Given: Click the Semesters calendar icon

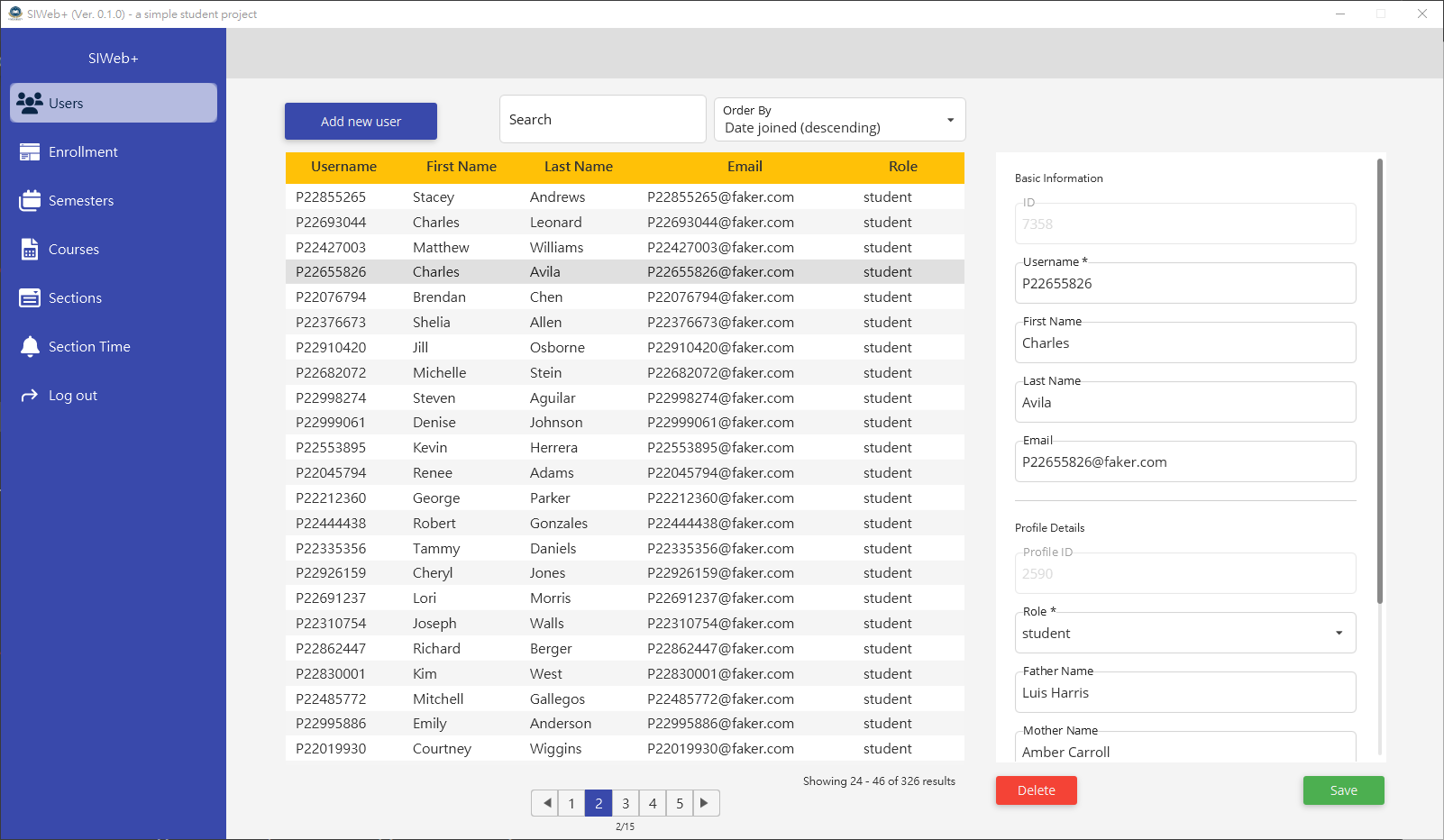Looking at the screenshot, I should [x=30, y=200].
